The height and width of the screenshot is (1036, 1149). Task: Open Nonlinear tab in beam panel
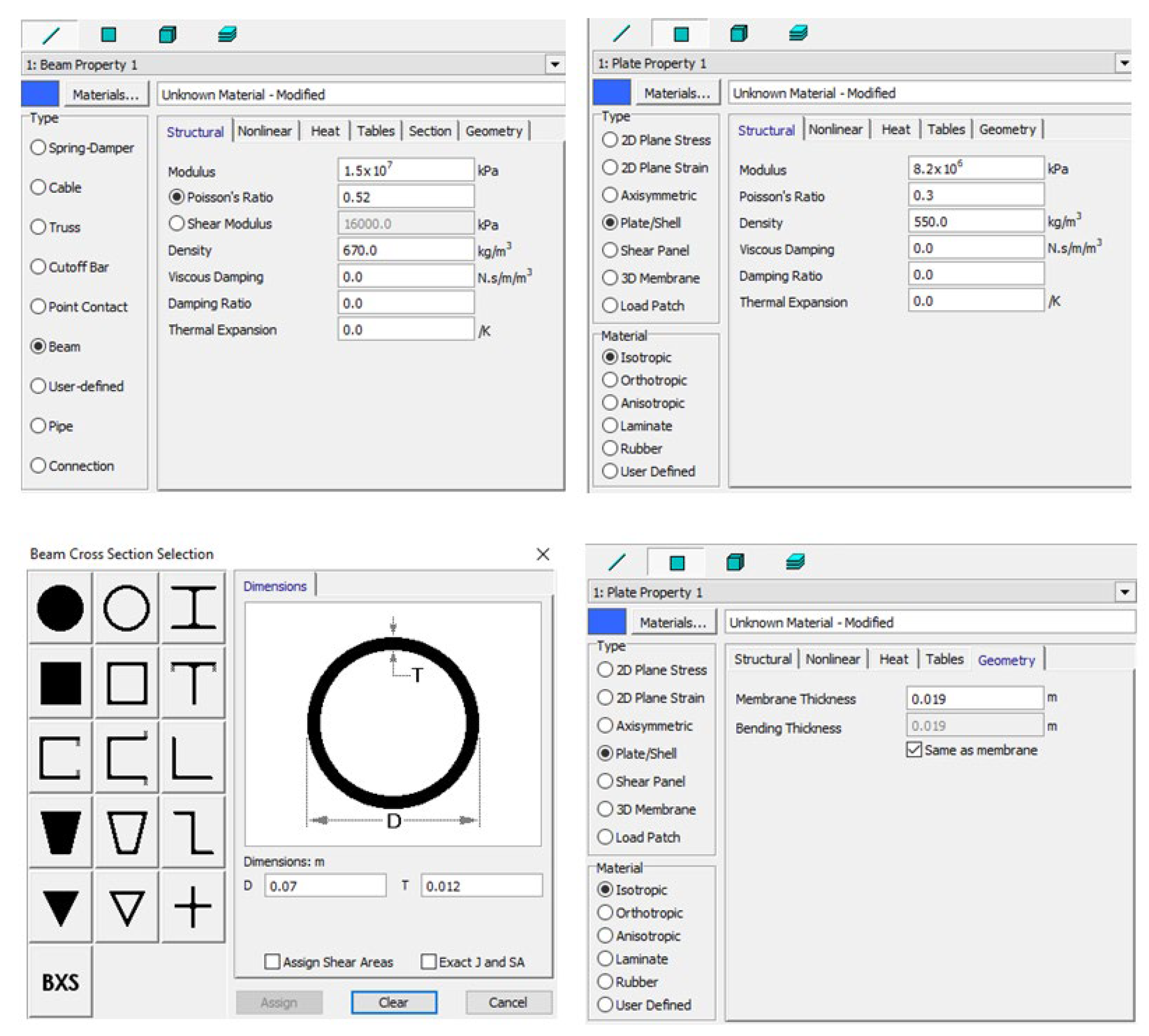tap(265, 131)
